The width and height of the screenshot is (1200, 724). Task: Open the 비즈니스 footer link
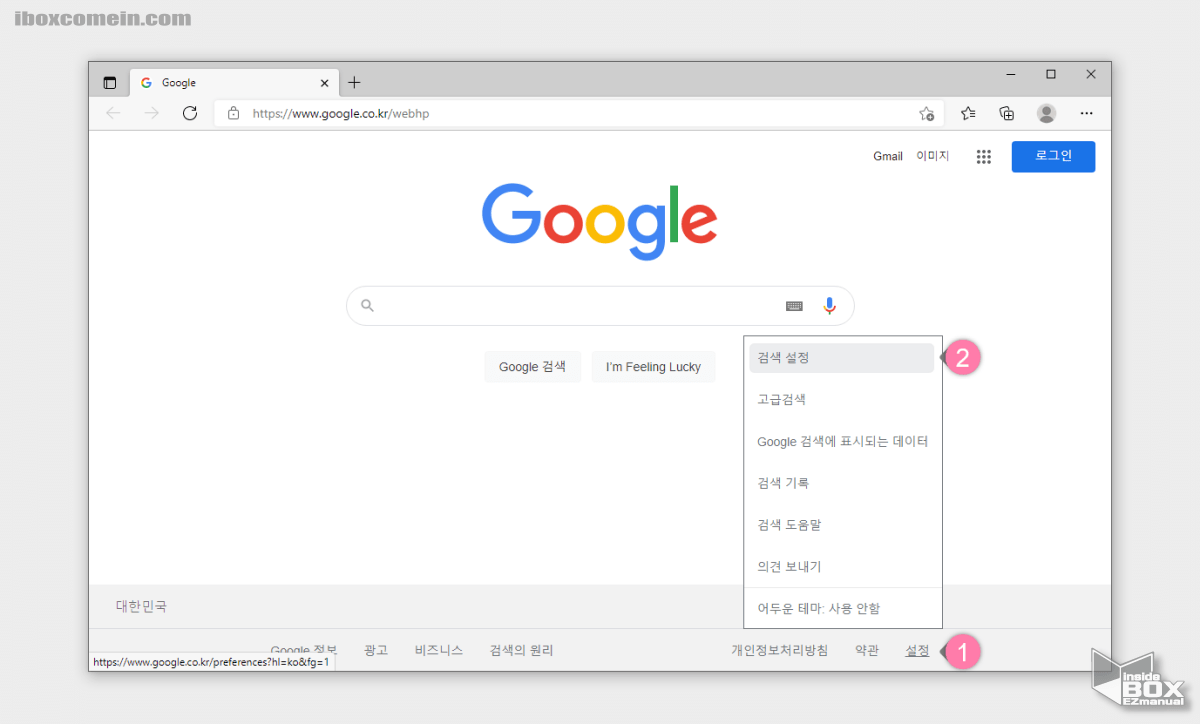coord(439,651)
